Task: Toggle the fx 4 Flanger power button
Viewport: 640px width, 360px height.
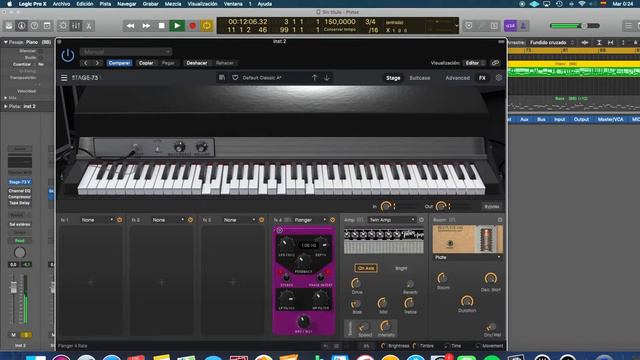Action: tap(333, 220)
